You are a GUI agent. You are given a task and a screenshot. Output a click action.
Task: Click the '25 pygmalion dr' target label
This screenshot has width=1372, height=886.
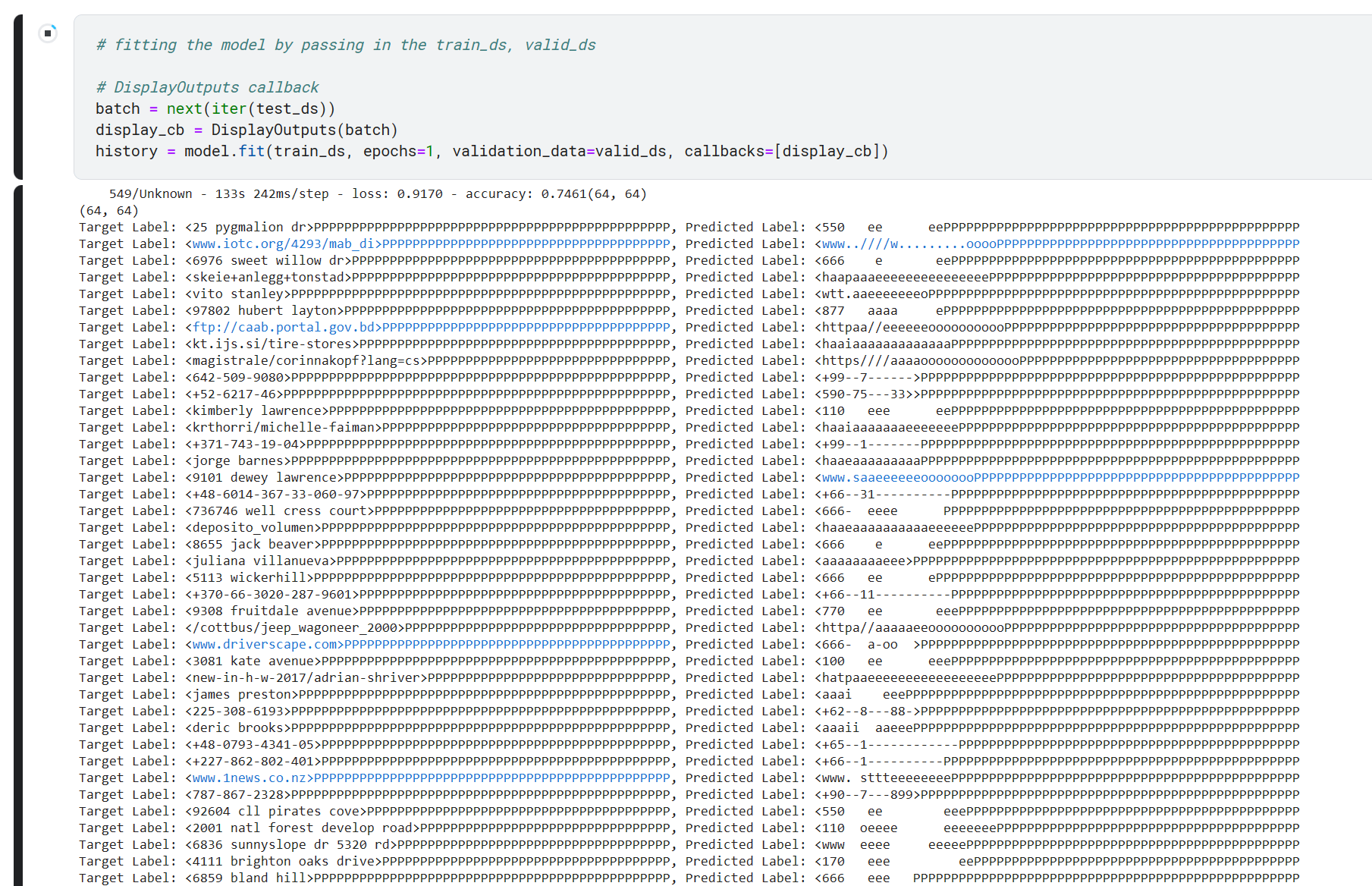coord(248,227)
